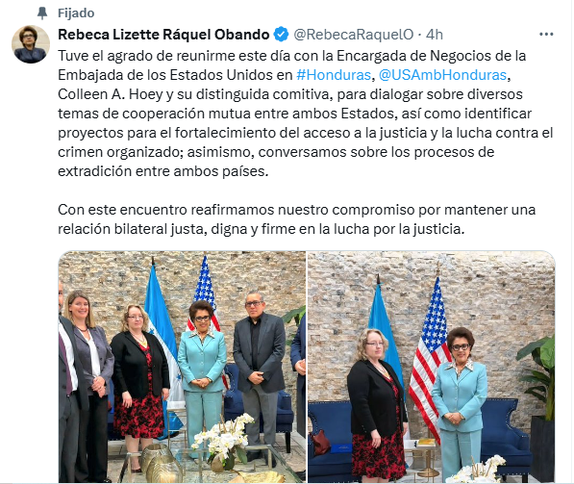Open the @USAmbHonduras mention link

pyautogui.click(x=442, y=75)
